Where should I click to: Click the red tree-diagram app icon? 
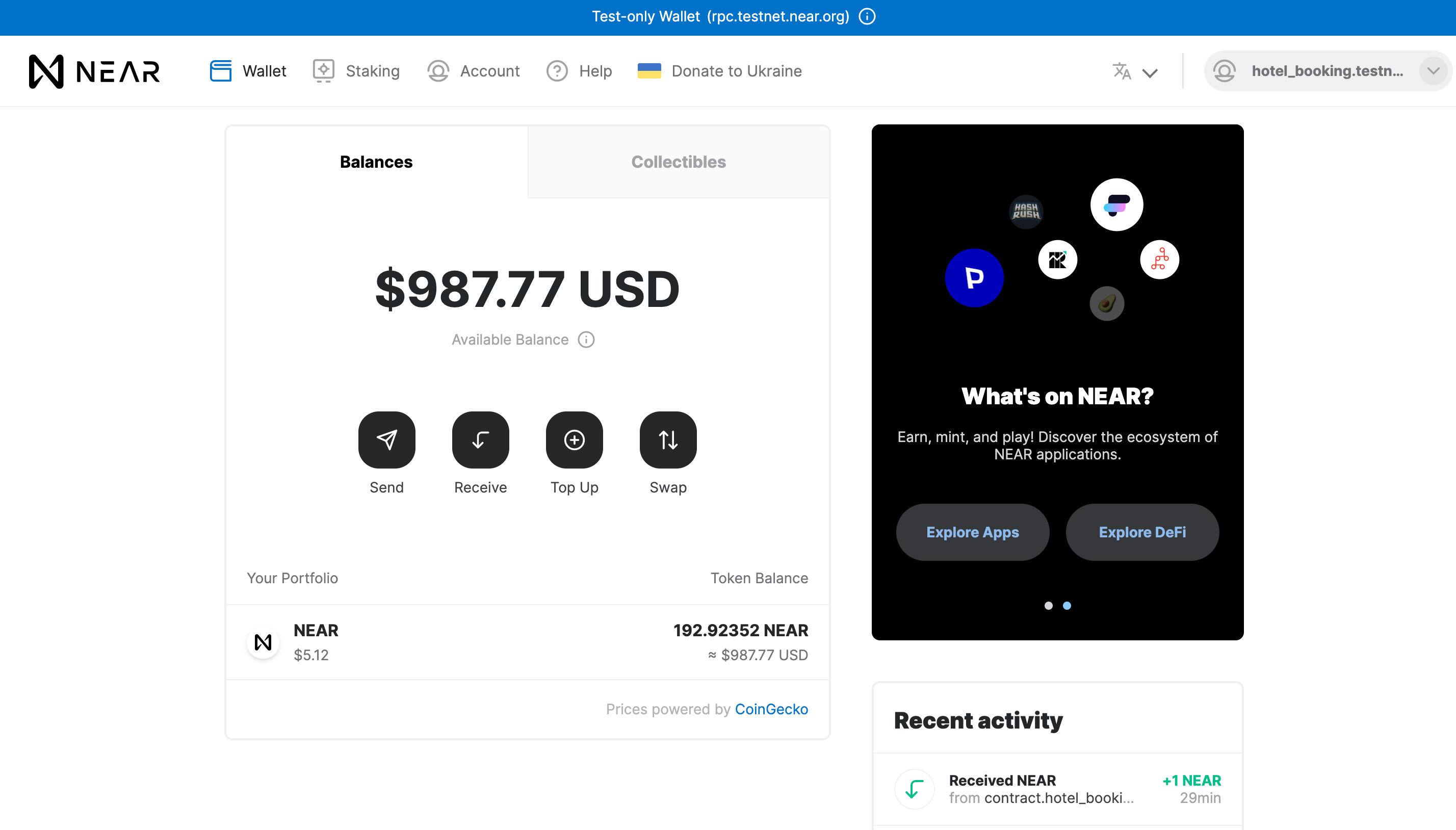click(x=1159, y=260)
